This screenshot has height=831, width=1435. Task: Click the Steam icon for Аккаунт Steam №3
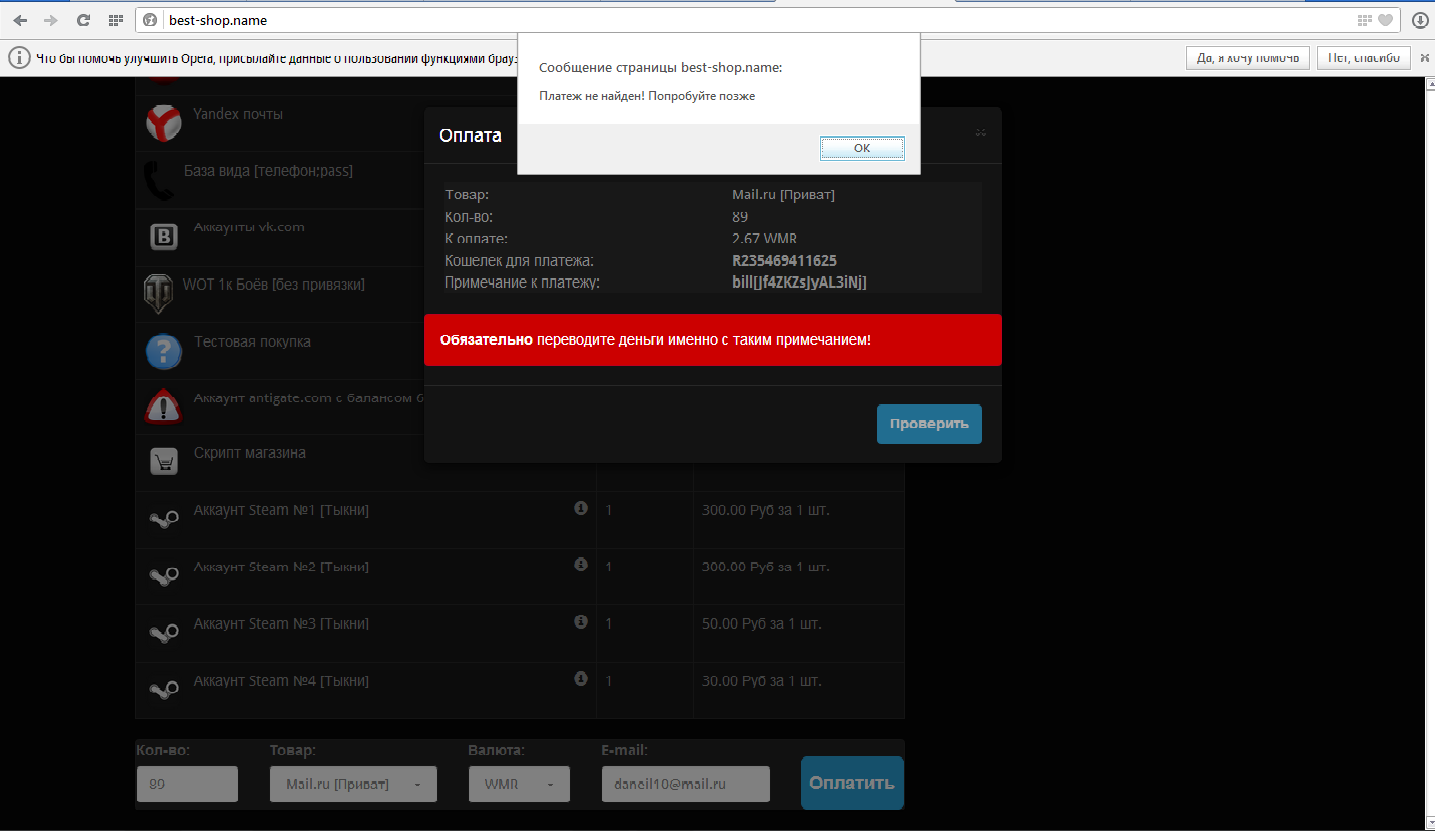pos(164,633)
